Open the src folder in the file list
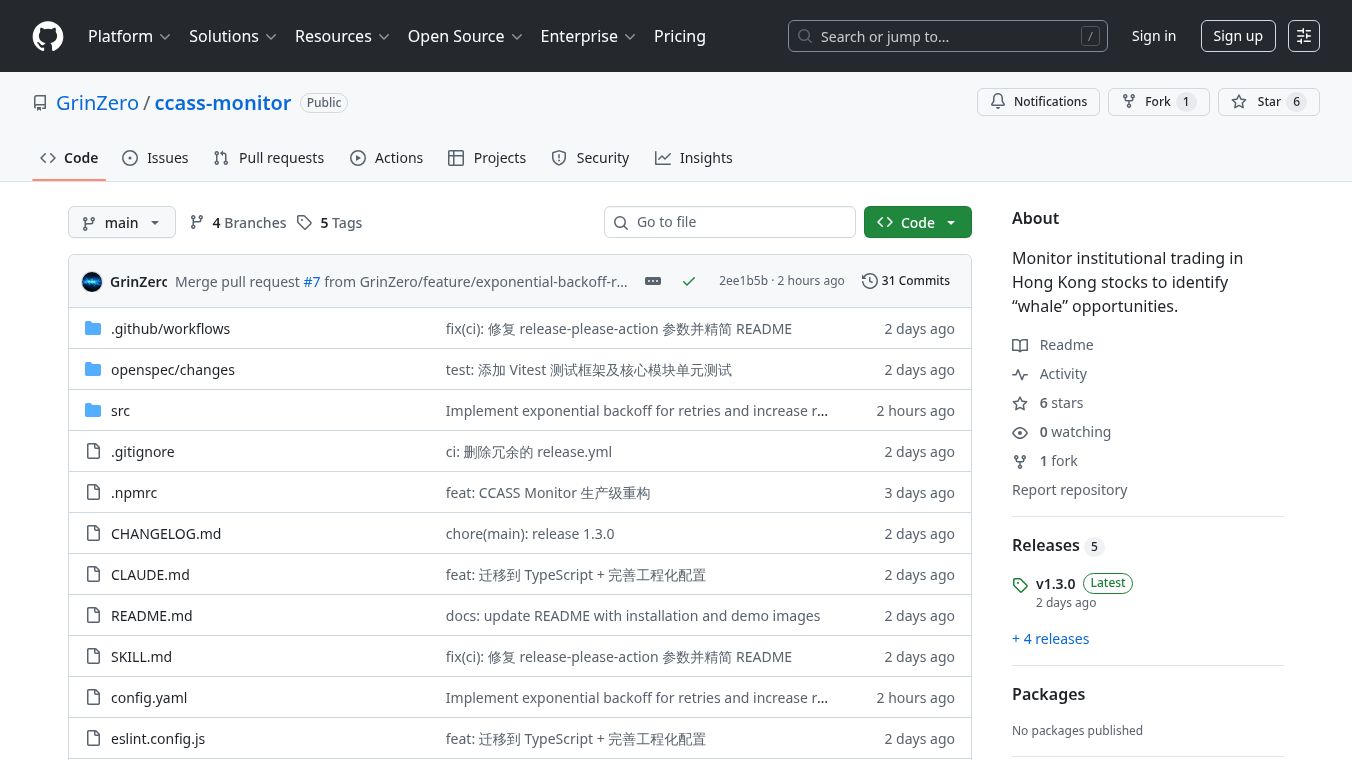The height and width of the screenshot is (760, 1352). click(120, 410)
